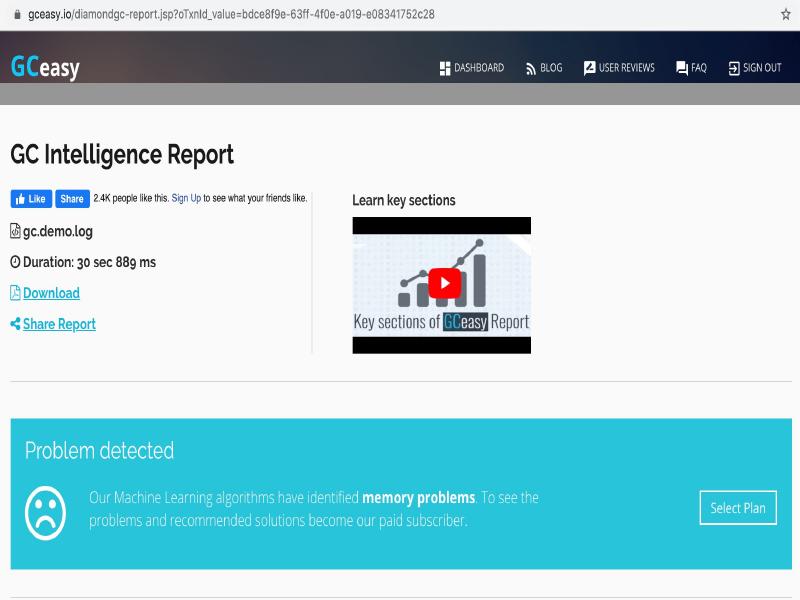Click the clock icon next to Duration
Image resolution: width=800 pixels, height=600 pixels.
[x=15, y=262]
